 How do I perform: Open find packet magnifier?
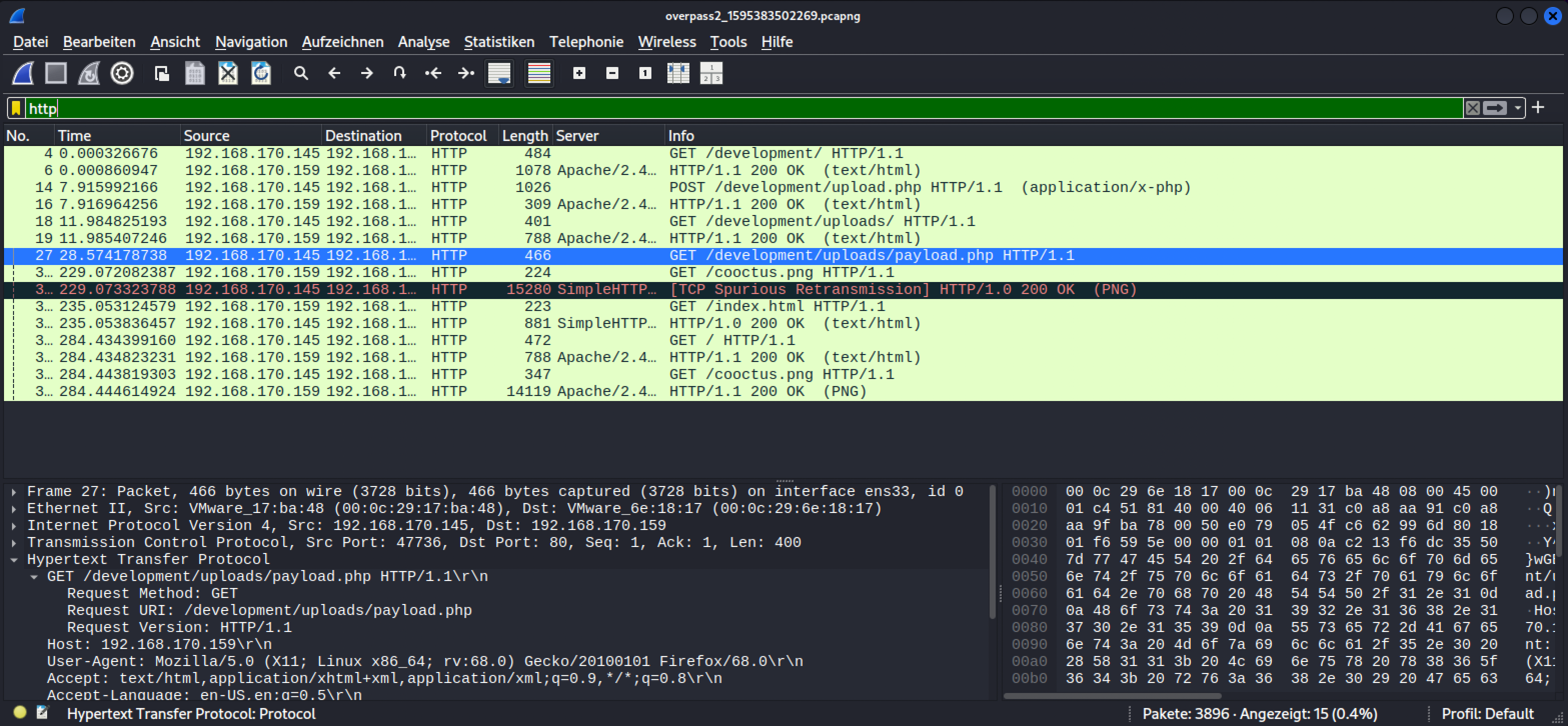pyautogui.click(x=301, y=73)
